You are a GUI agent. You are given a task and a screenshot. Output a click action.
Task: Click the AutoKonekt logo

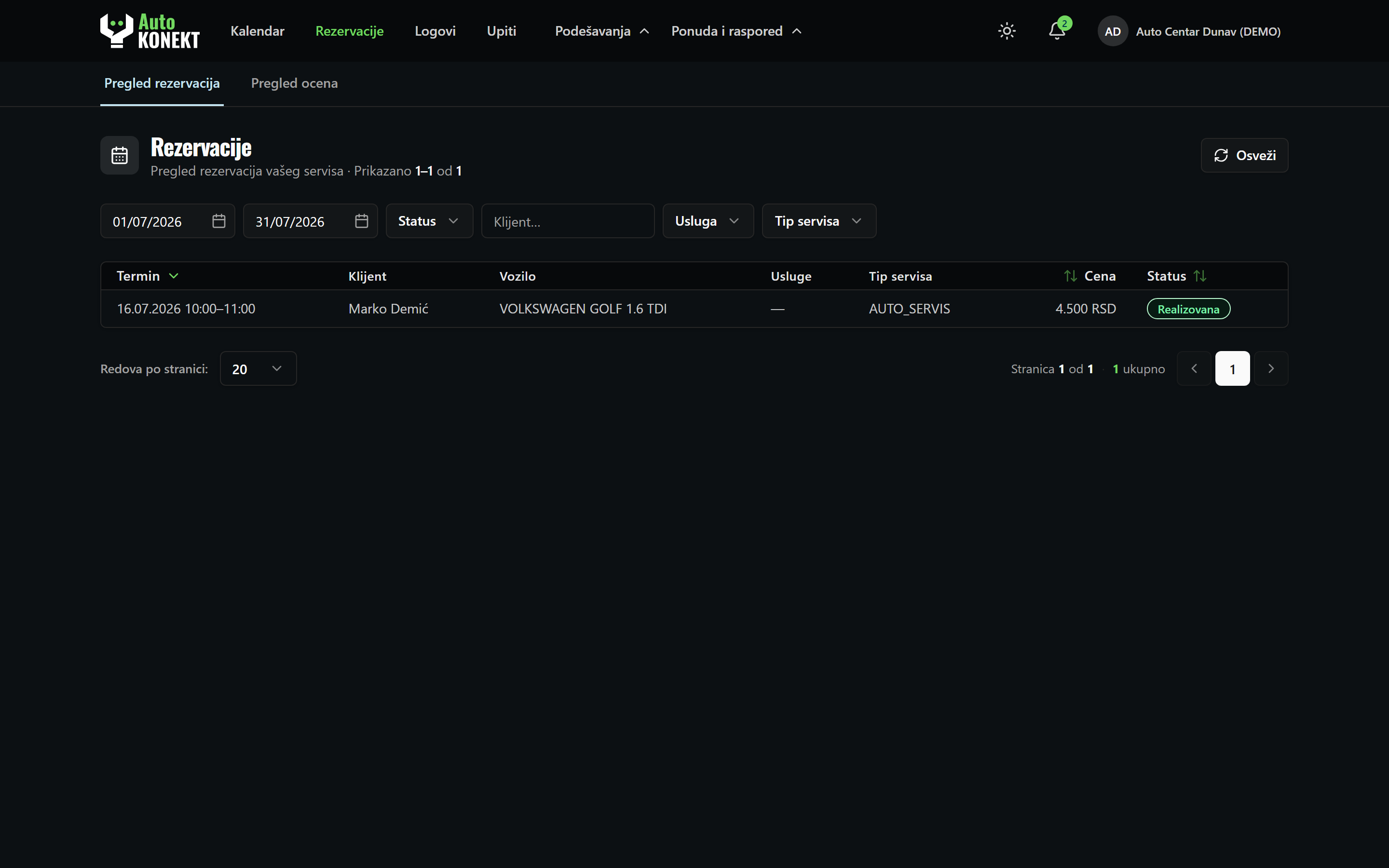[x=150, y=31]
